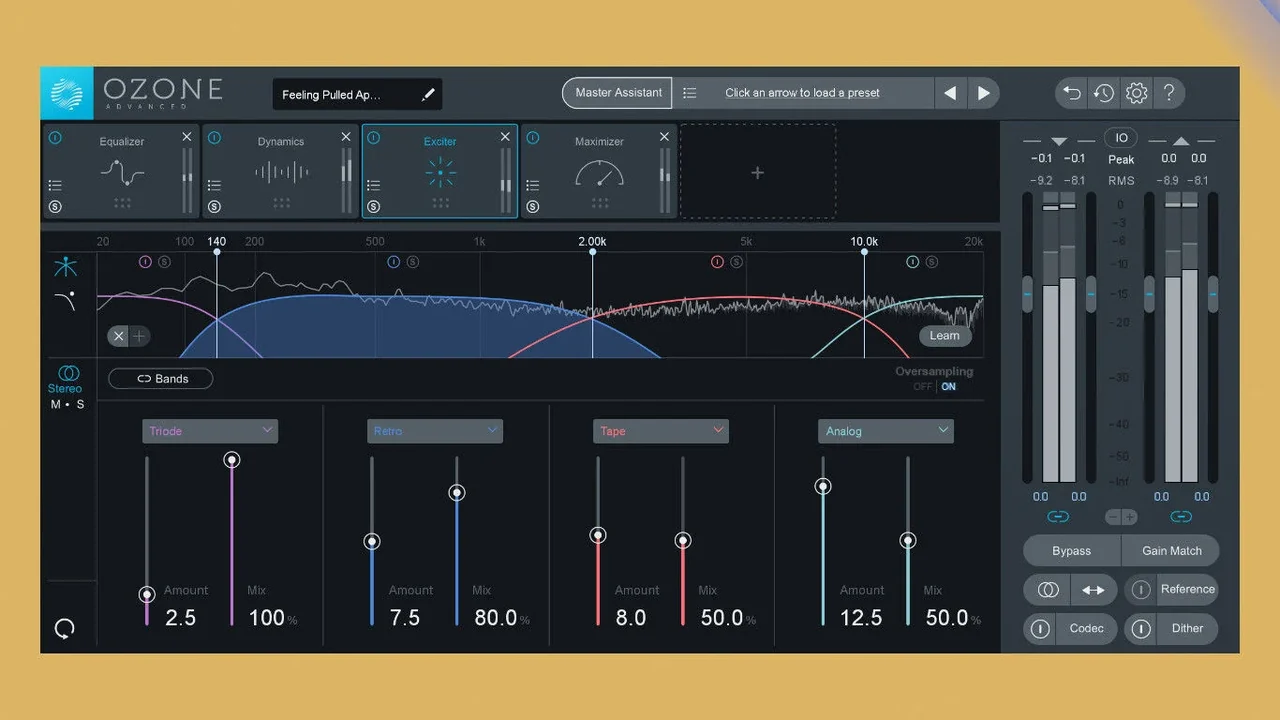Screen dimensions: 1280x720
Task: Enable the Reference power toggle
Action: (x=1140, y=590)
